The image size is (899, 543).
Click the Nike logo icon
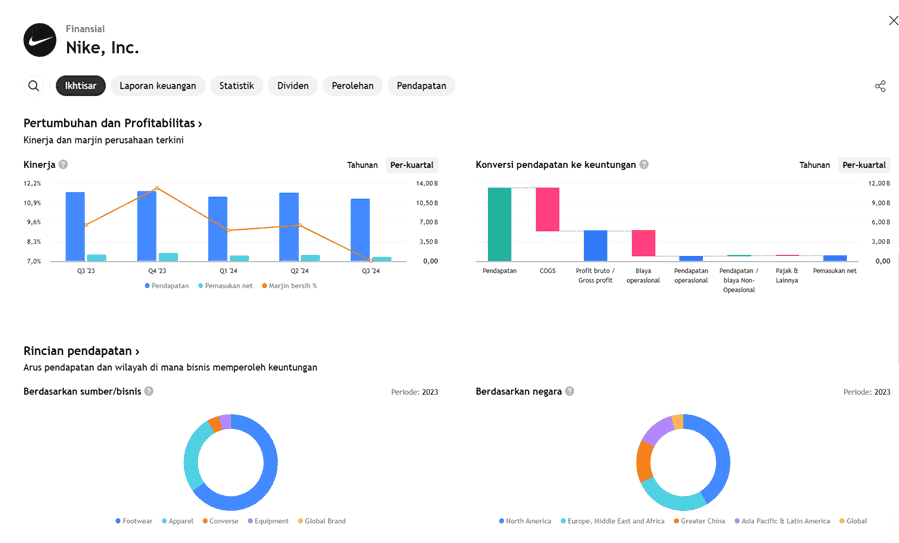(x=40, y=40)
